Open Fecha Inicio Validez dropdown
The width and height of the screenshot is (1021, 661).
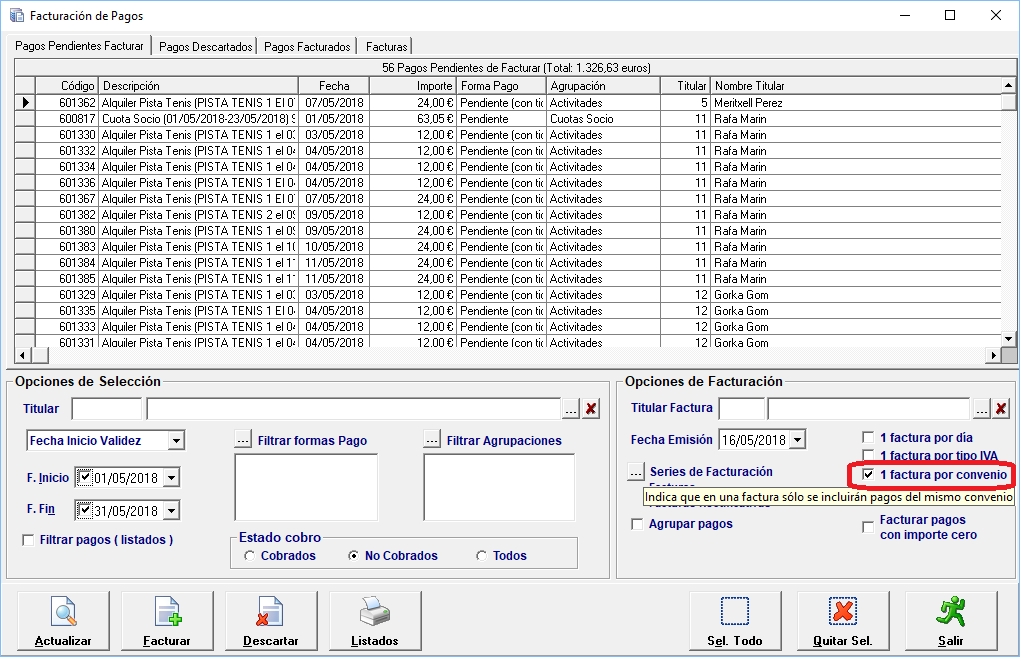coord(176,441)
